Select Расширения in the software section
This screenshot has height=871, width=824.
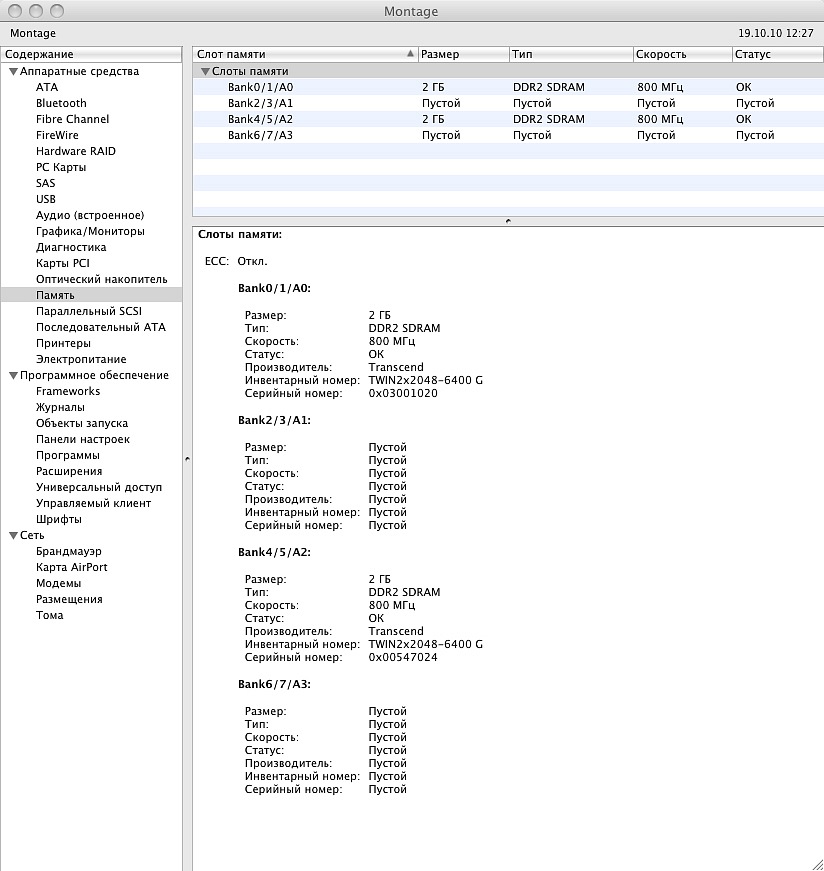[69, 471]
